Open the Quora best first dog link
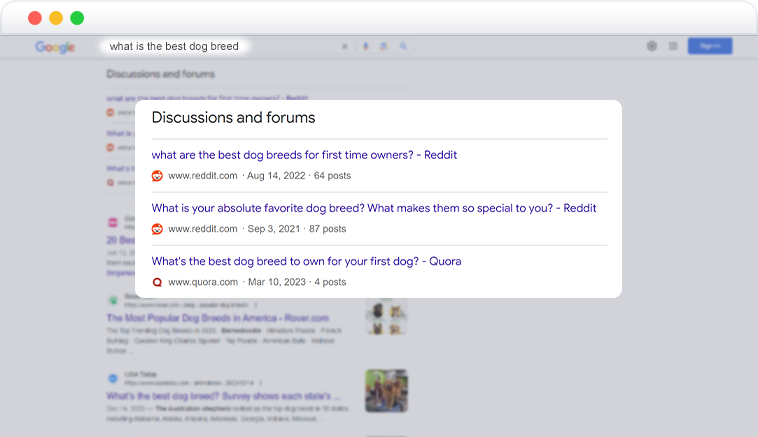758x437 pixels. 306,262
